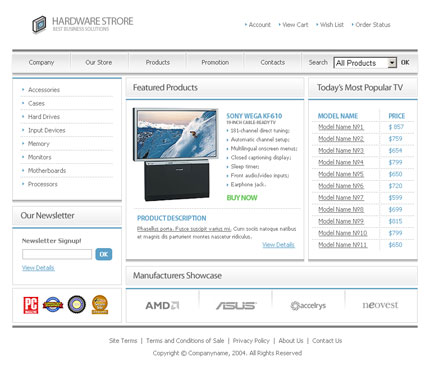Submit newsletter signup with OK button

(104, 254)
